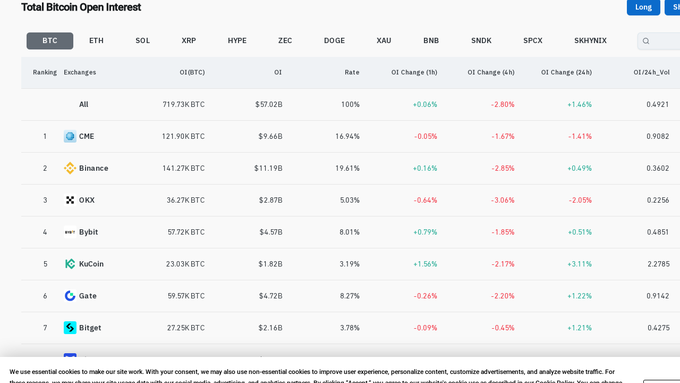This screenshot has width=680, height=383.
Task: Click the KuCoin exchange logo icon
Action: (70, 264)
